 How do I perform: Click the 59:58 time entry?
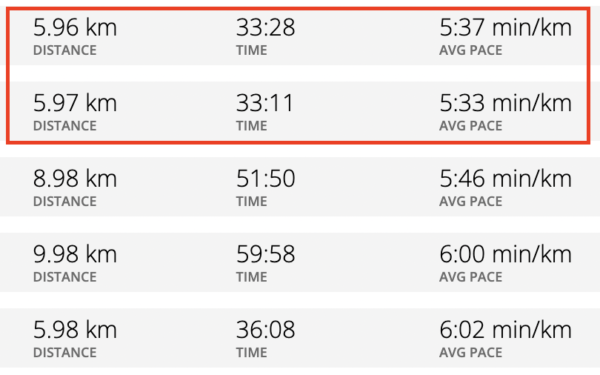[x=266, y=254]
